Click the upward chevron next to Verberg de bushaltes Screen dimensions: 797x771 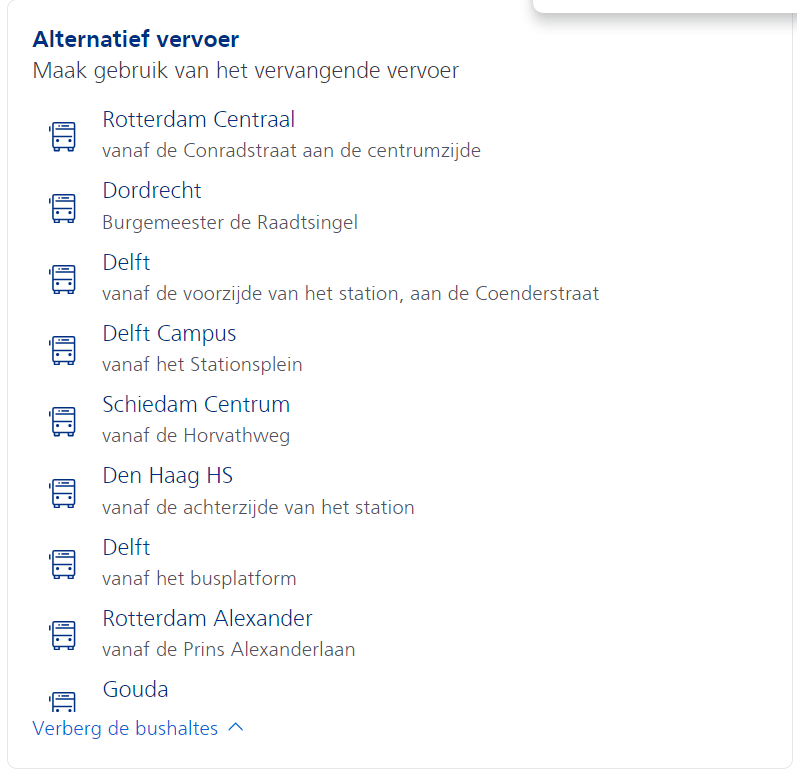pyautogui.click(x=236, y=727)
